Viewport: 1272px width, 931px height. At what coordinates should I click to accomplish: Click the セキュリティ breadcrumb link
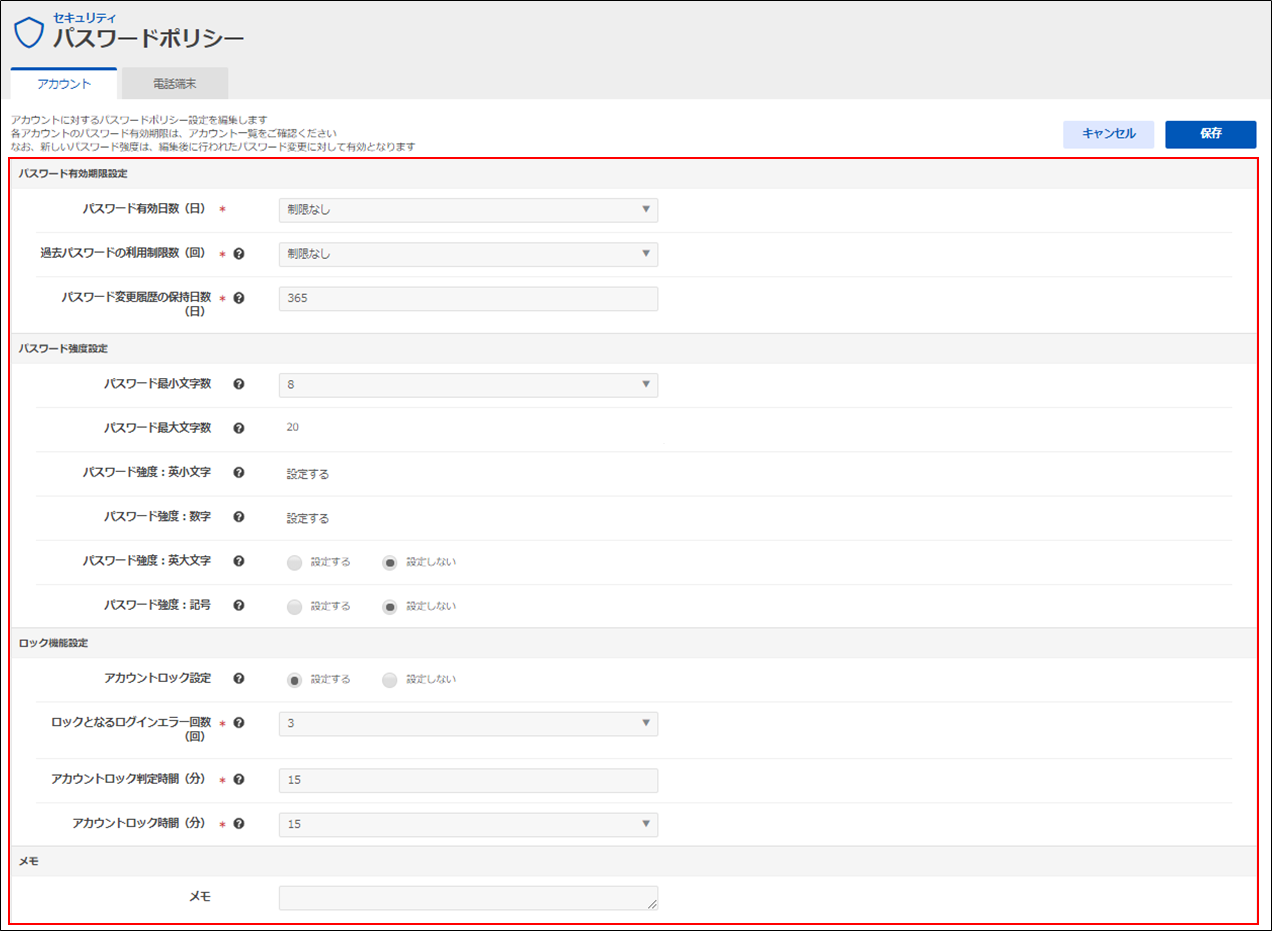pyautogui.click(x=84, y=18)
